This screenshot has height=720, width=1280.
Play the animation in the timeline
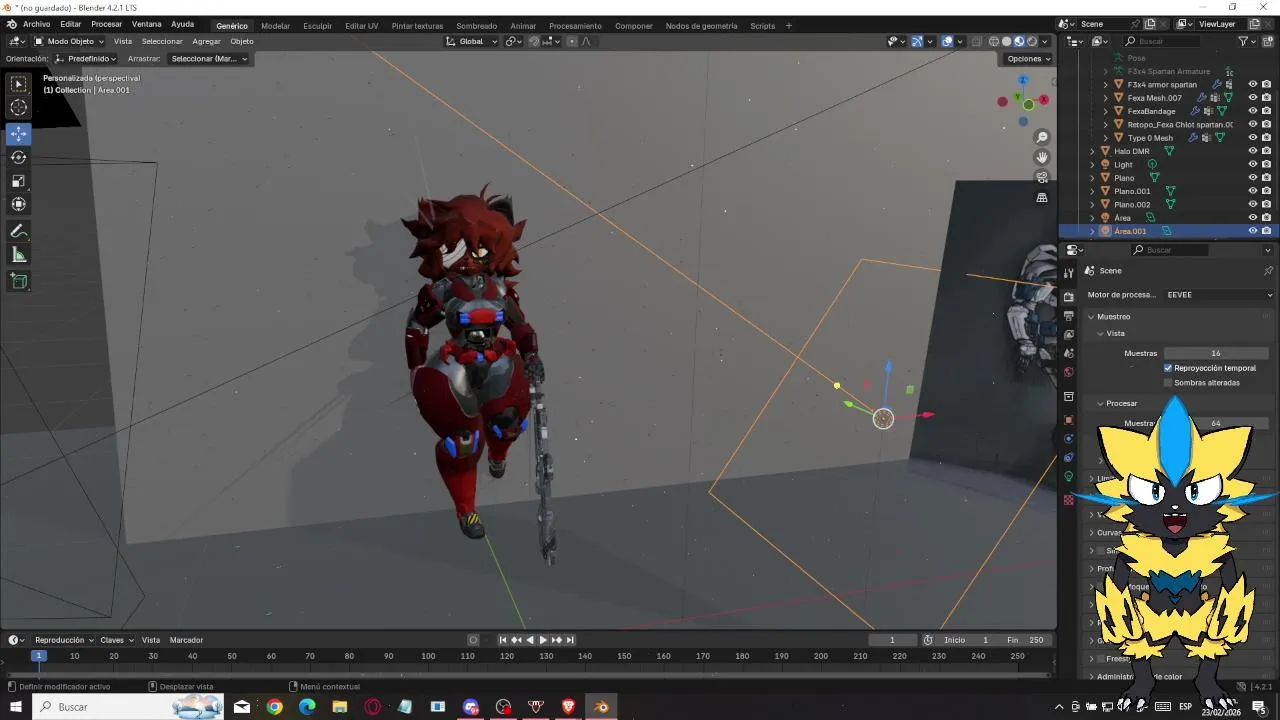(543, 640)
